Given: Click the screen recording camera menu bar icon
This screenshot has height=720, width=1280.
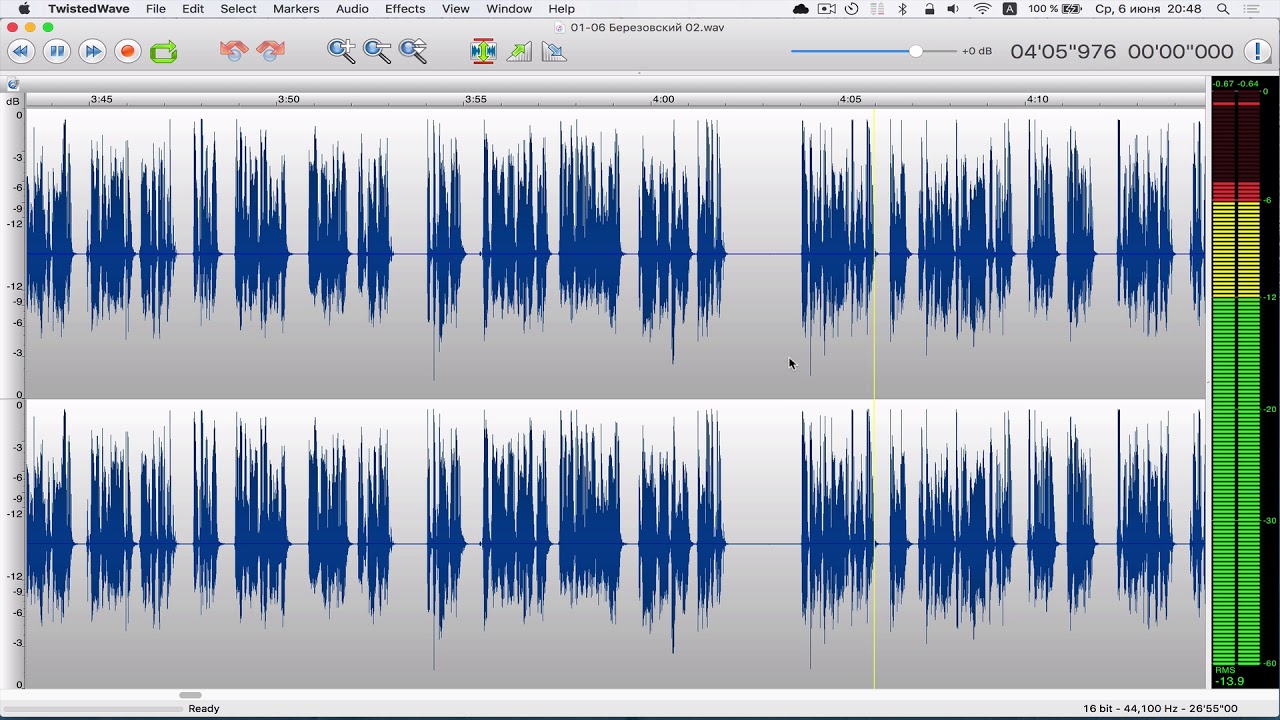Looking at the screenshot, I should click(827, 9).
